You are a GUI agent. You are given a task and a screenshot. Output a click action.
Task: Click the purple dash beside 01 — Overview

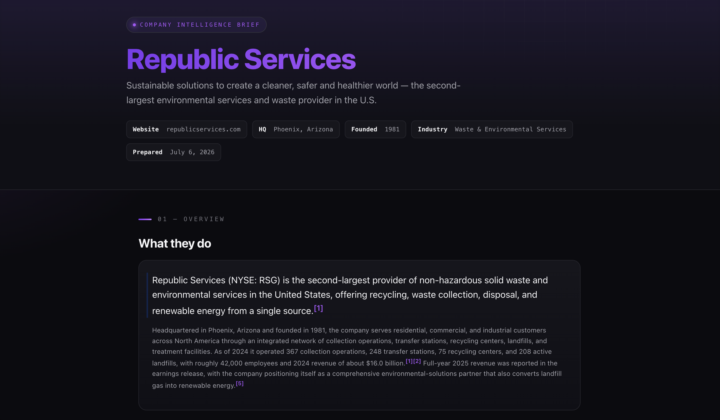pos(145,219)
